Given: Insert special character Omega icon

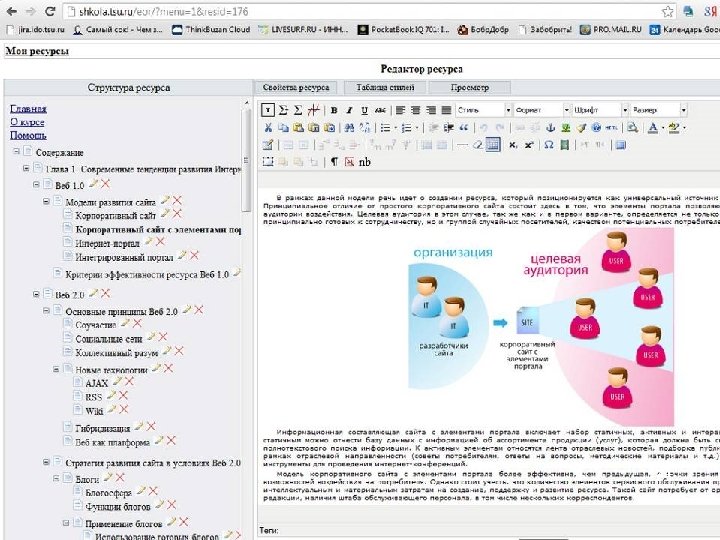Looking at the screenshot, I should tap(549, 145).
